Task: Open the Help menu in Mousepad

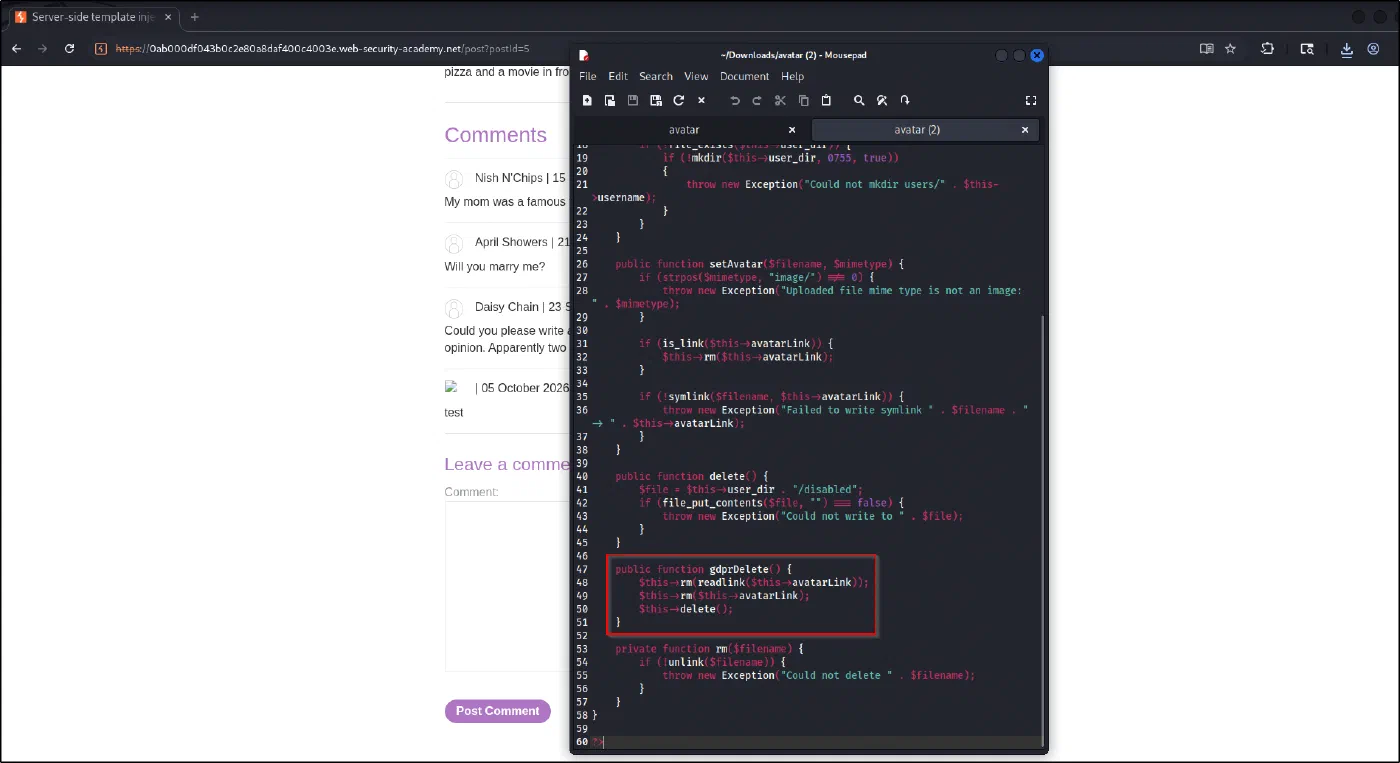Action: click(x=792, y=76)
